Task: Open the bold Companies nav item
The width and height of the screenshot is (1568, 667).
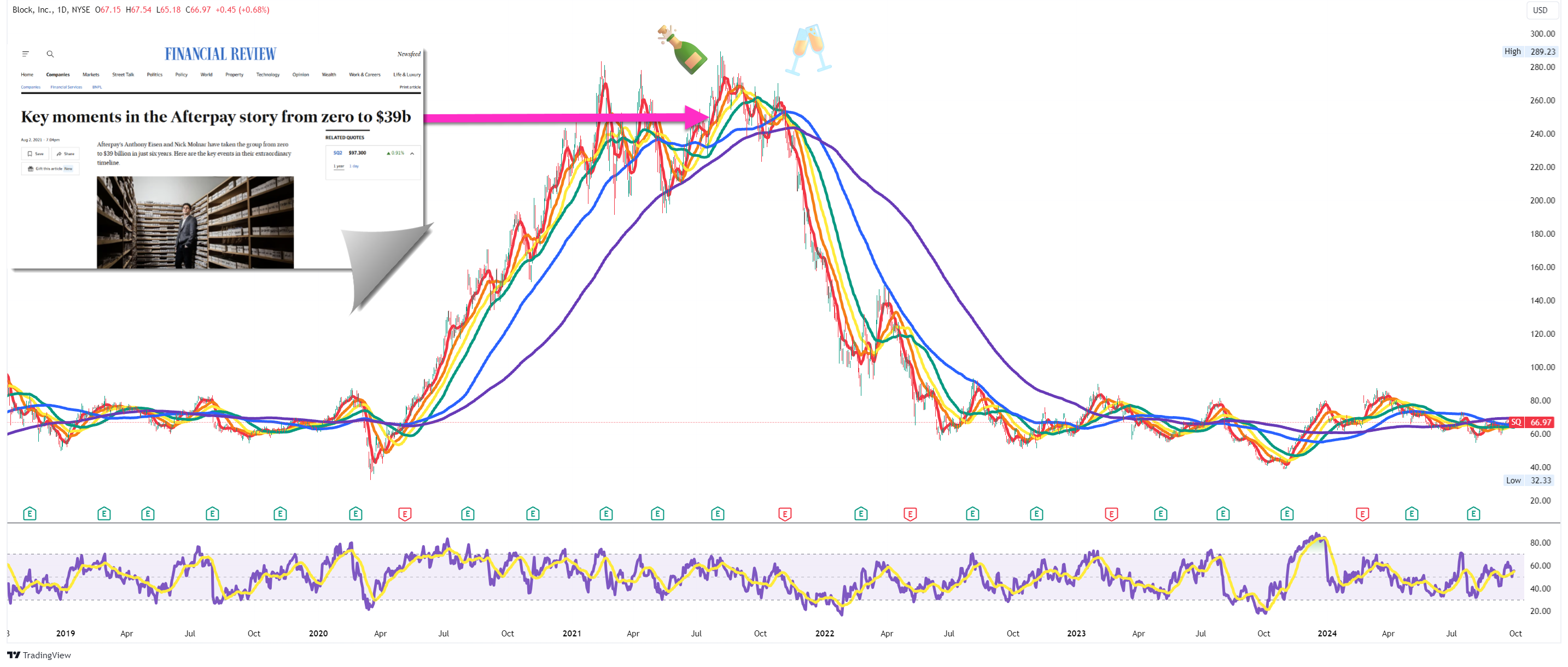Action: pyautogui.click(x=58, y=75)
